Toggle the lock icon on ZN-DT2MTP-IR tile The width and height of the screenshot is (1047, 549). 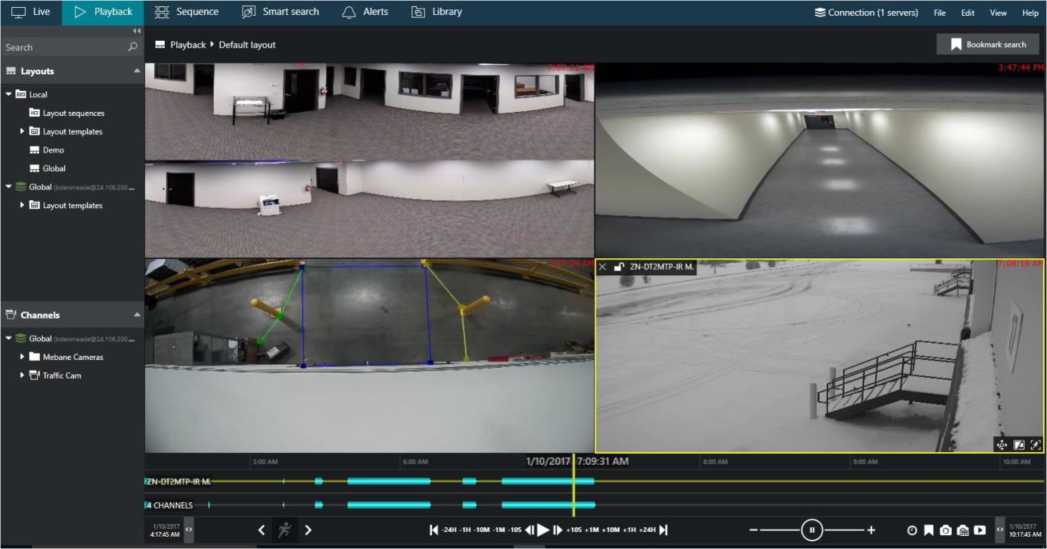pyautogui.click(x=619, y=267)
